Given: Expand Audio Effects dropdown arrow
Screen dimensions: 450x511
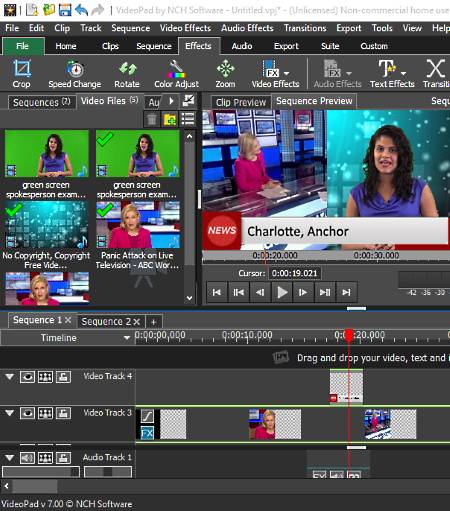Looking at the screenshot, I should [349, 73].
